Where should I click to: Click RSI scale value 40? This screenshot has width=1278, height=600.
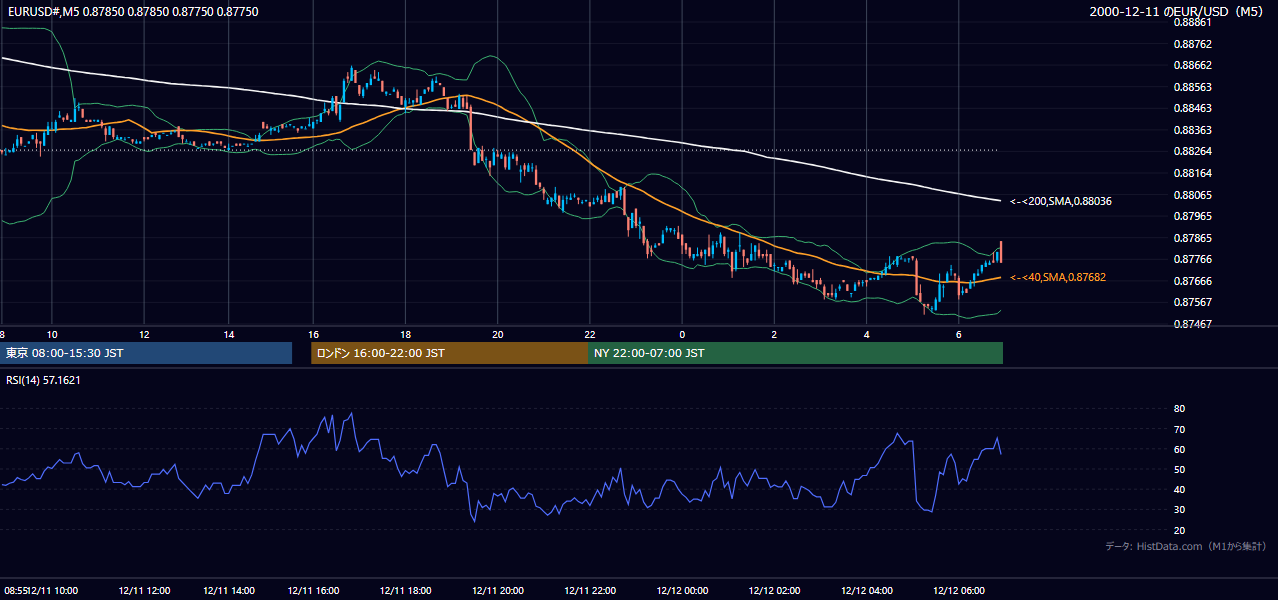coord(1179,489)
